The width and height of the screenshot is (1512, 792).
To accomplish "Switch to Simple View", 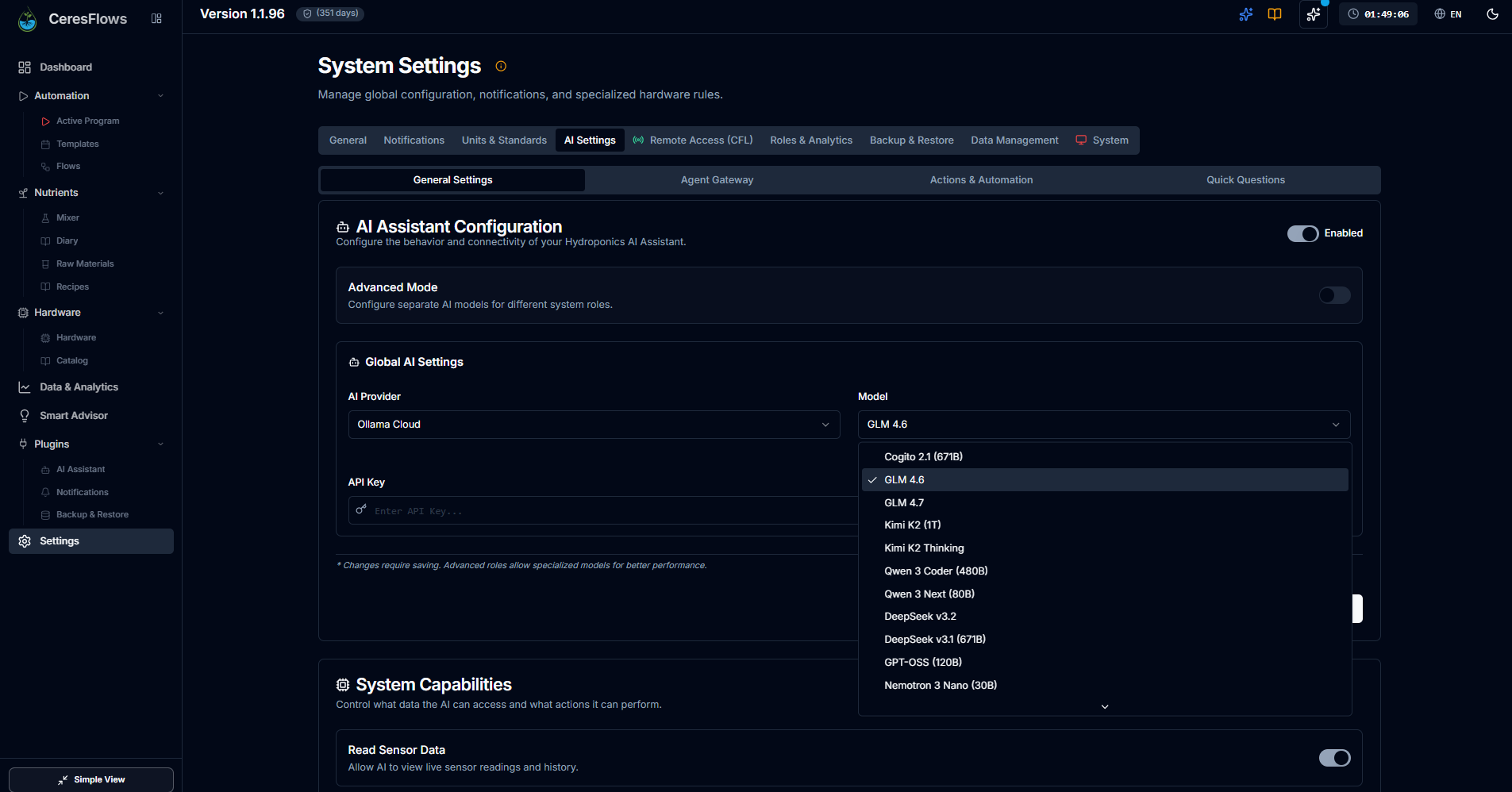I will pyautogui.click(x=91, y=779).
